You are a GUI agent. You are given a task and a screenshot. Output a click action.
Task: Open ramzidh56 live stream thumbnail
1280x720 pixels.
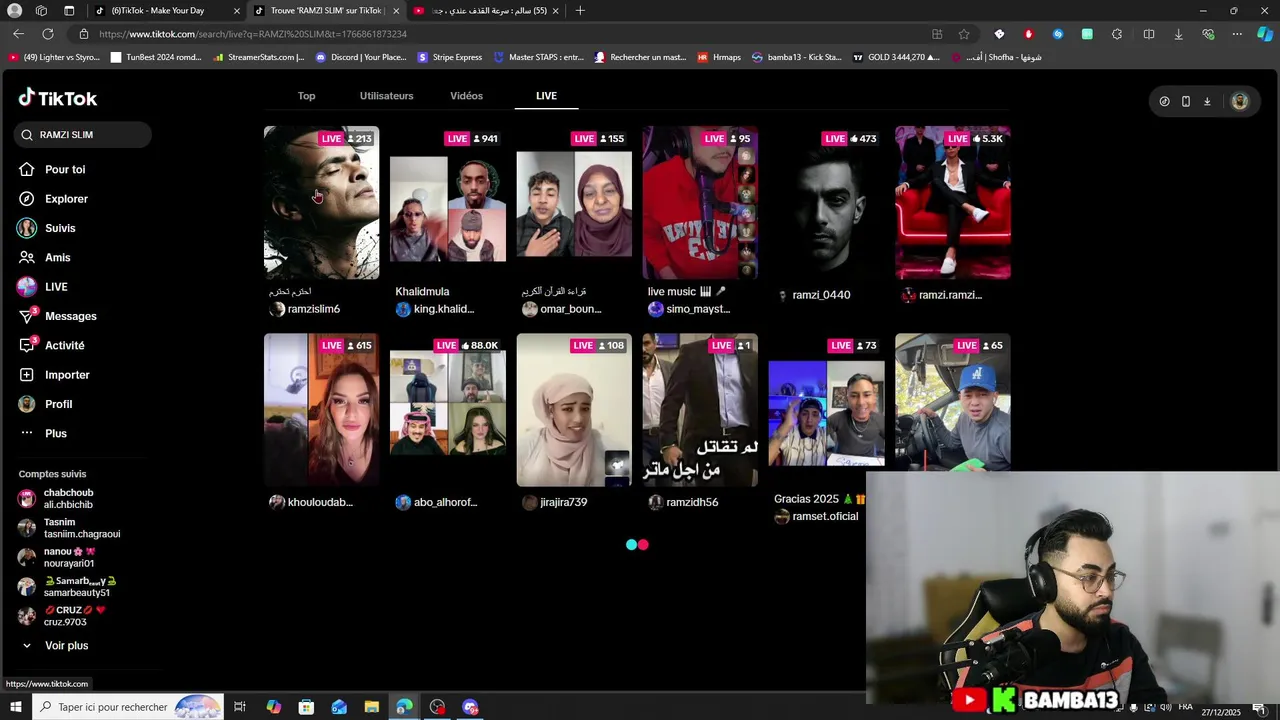[700, 410]
